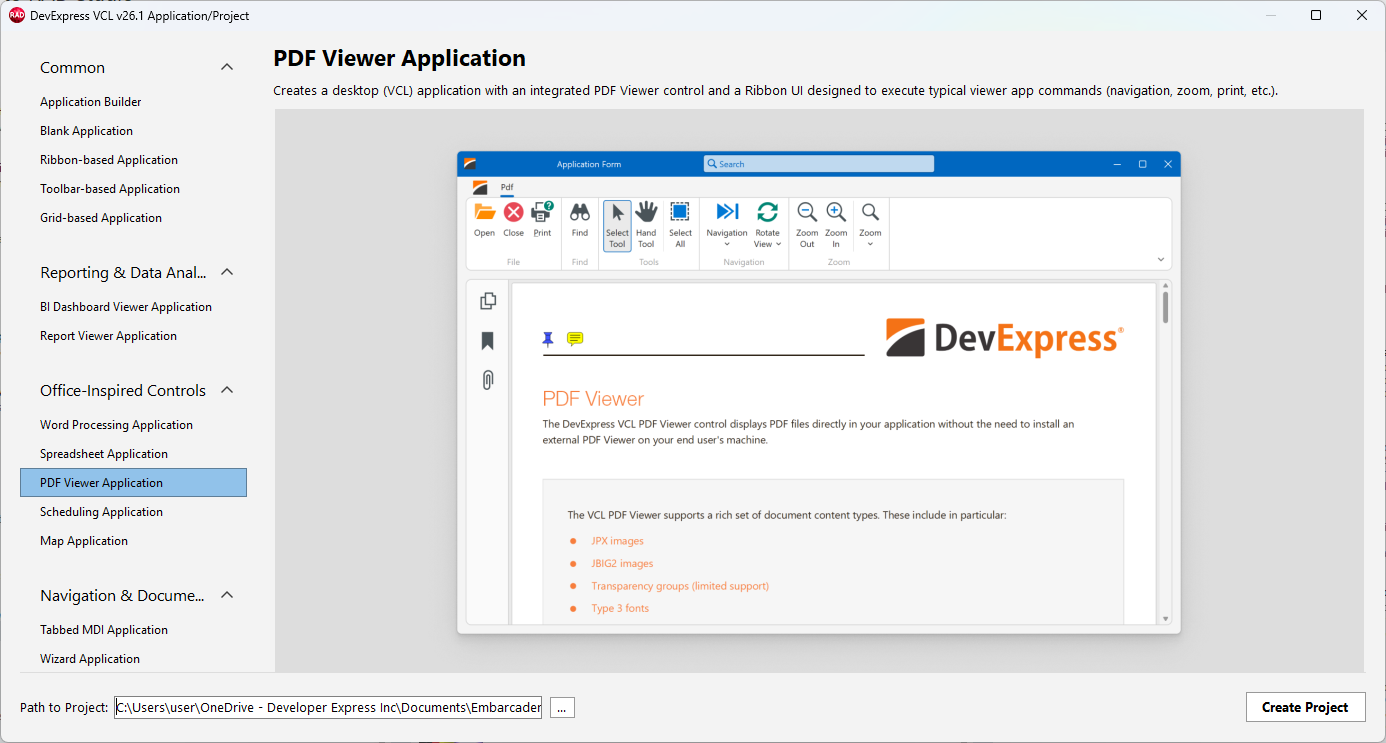Activate the Select Tool arrow icon
This screenshot has height=743, width=1386.
click(x=617, y=212)
